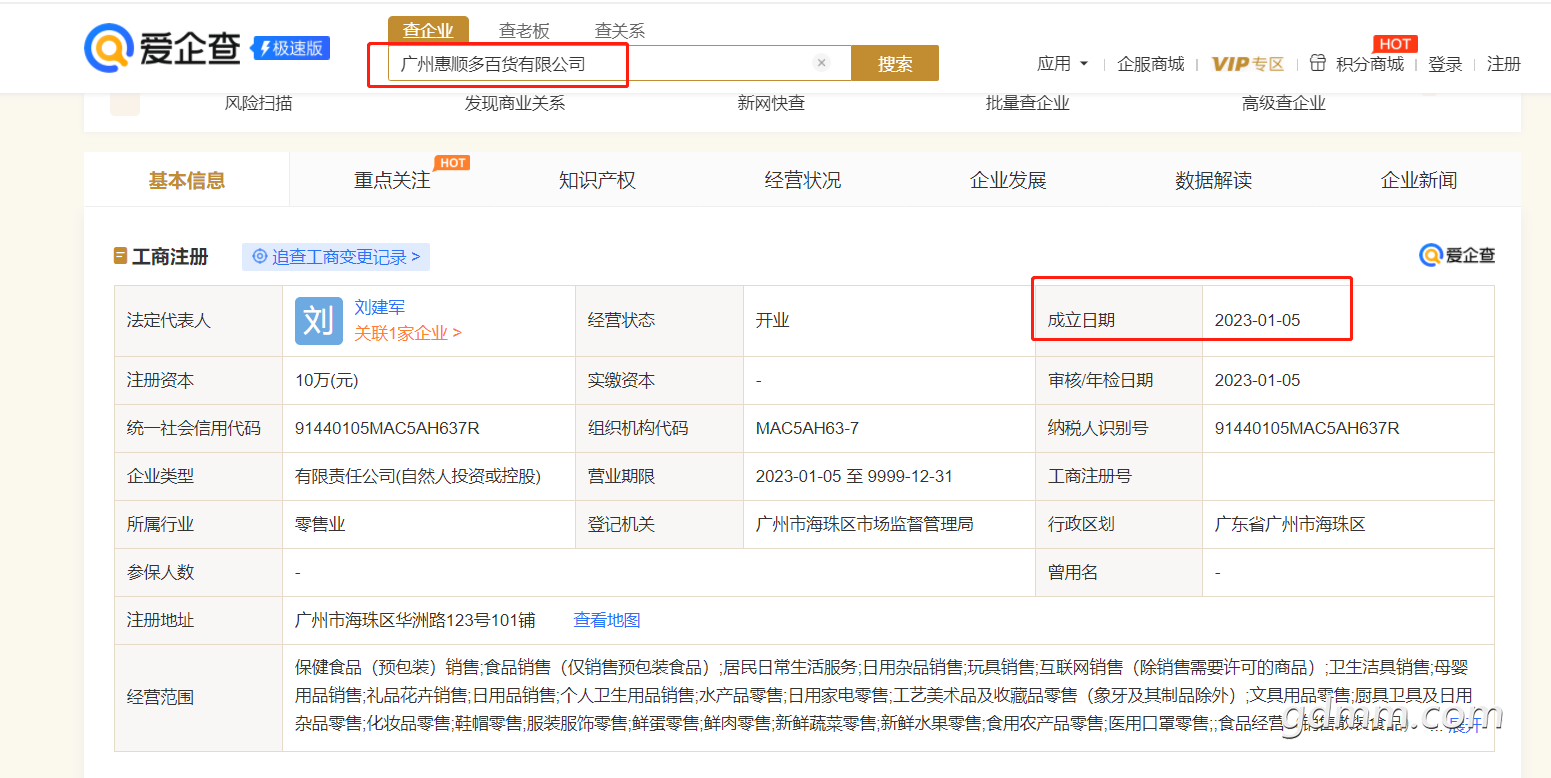The height and width of the screenshot is (778, 1551).
Task: Click 登录 to sign in
Action: (x=1445, y=64)
